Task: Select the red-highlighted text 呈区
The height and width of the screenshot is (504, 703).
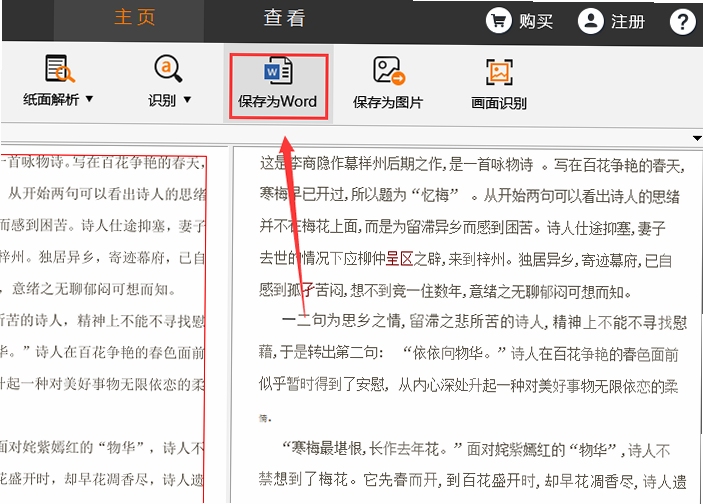Action: click(399, 259)
